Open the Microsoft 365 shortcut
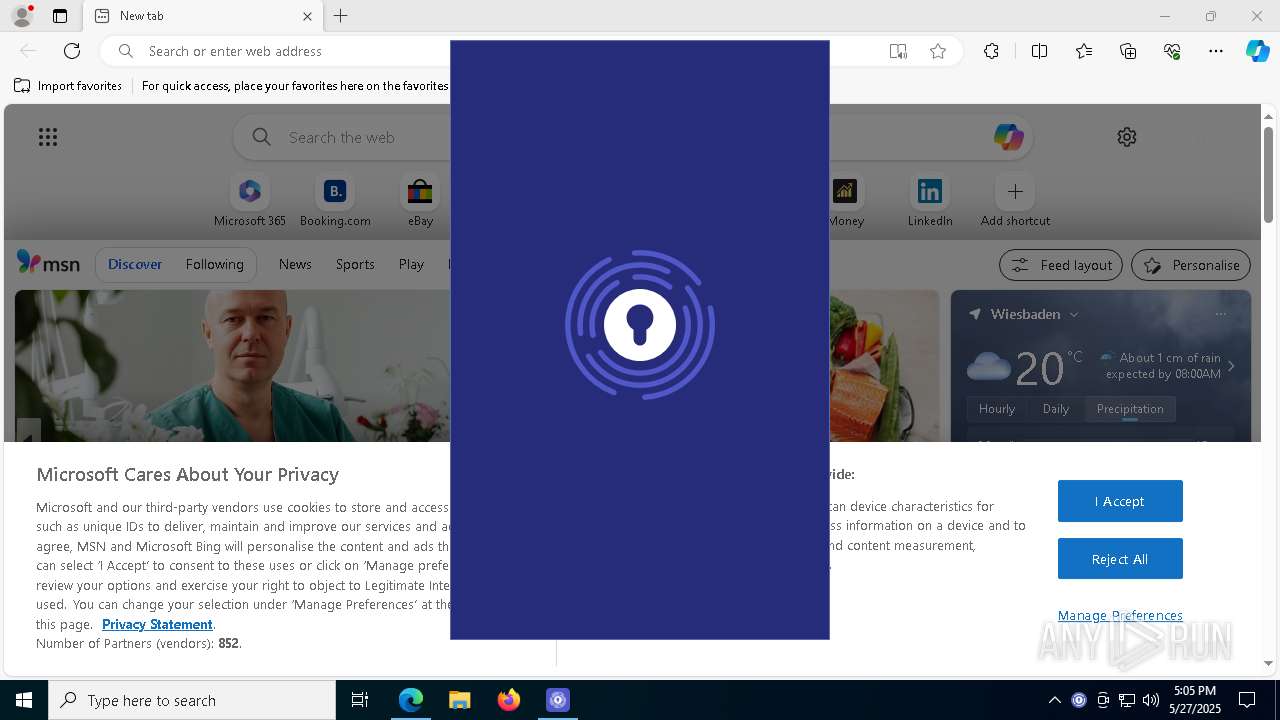Image resolution: width=1280 pixels, height=720 pixels. pos(250,201)
